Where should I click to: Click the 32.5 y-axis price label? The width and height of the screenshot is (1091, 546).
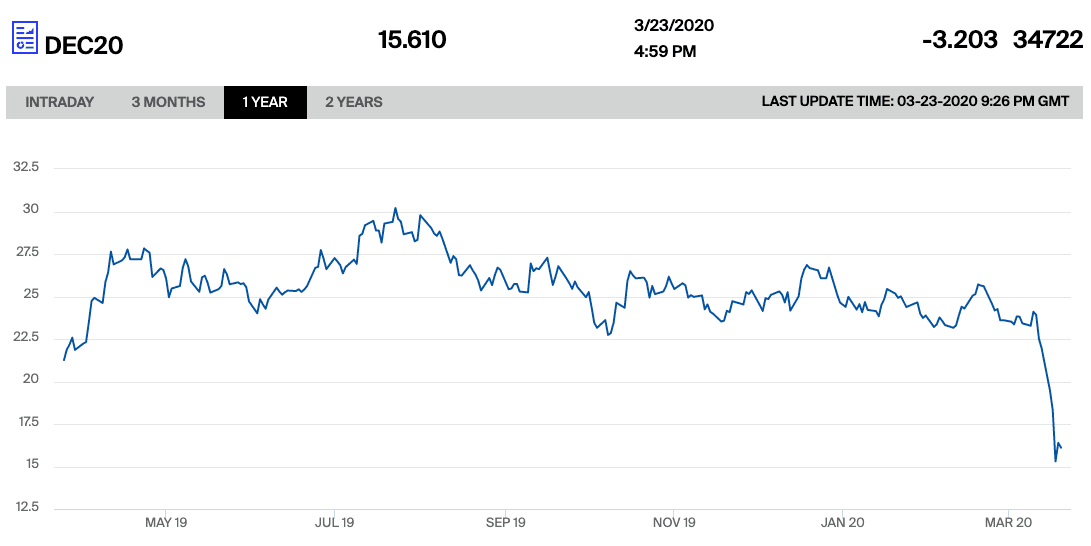25,168
